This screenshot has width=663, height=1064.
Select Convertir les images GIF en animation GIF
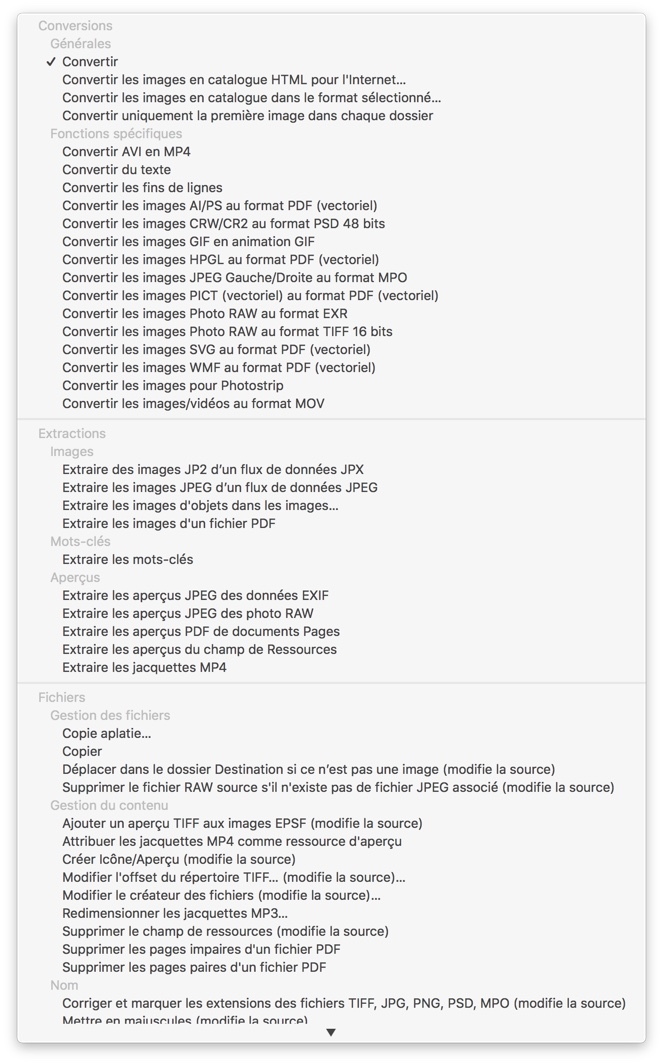point(331,242)
